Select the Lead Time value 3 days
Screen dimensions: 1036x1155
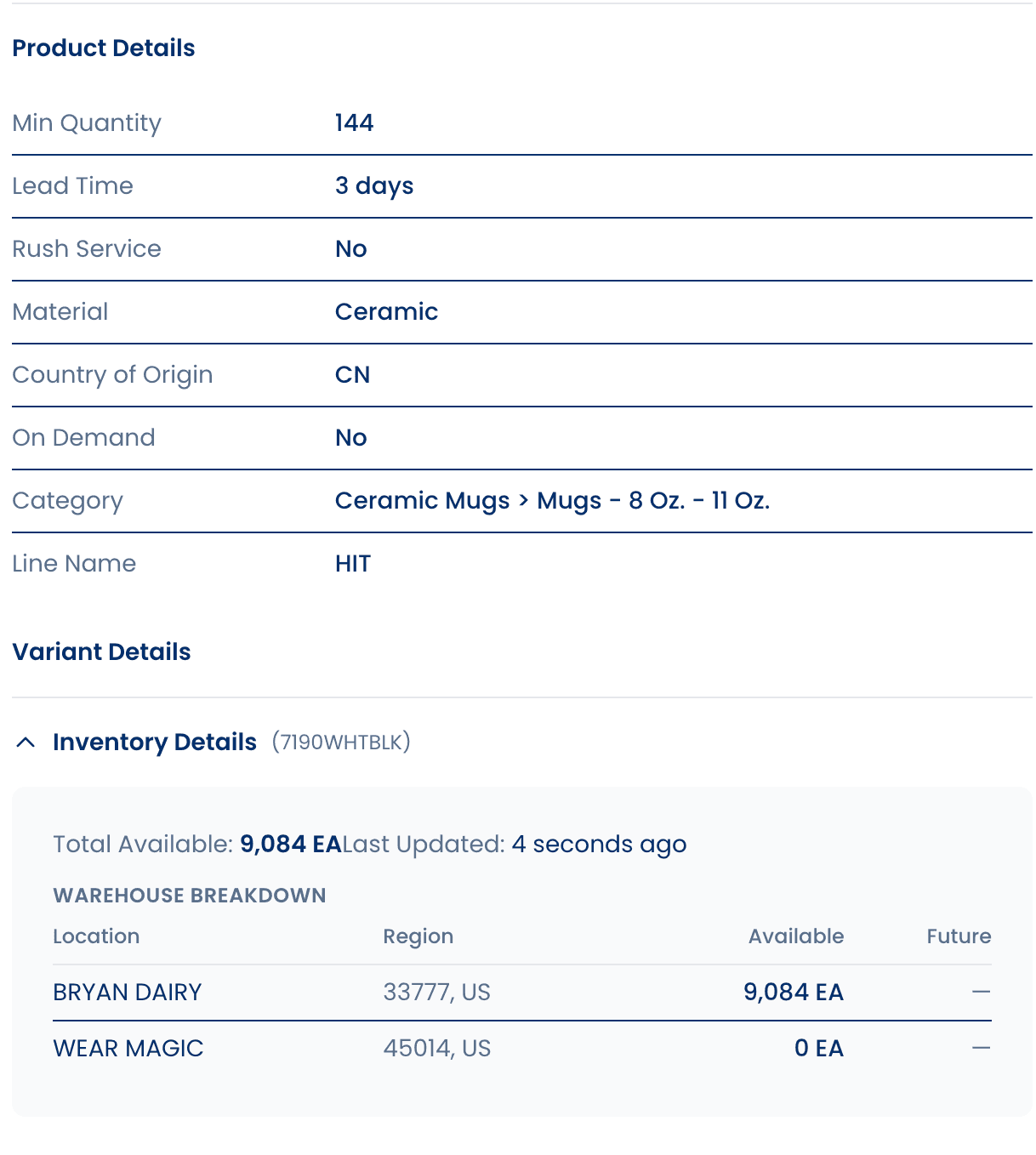pyautogui.click(x=374, y=185)
